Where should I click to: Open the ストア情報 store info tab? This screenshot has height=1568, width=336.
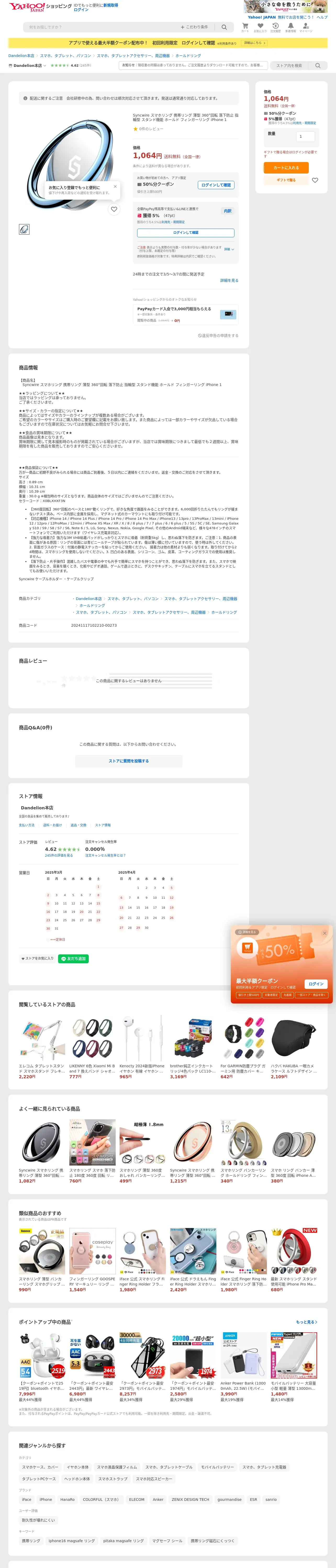(103, 825)
